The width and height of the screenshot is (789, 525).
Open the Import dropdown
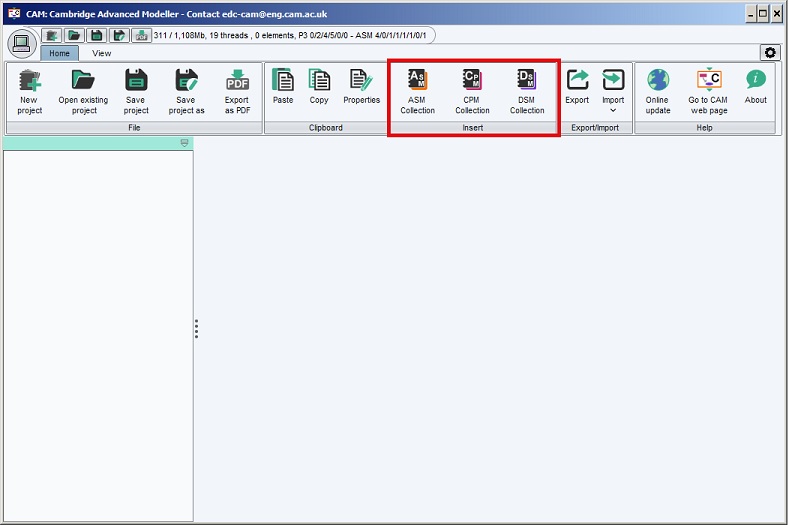613,91
